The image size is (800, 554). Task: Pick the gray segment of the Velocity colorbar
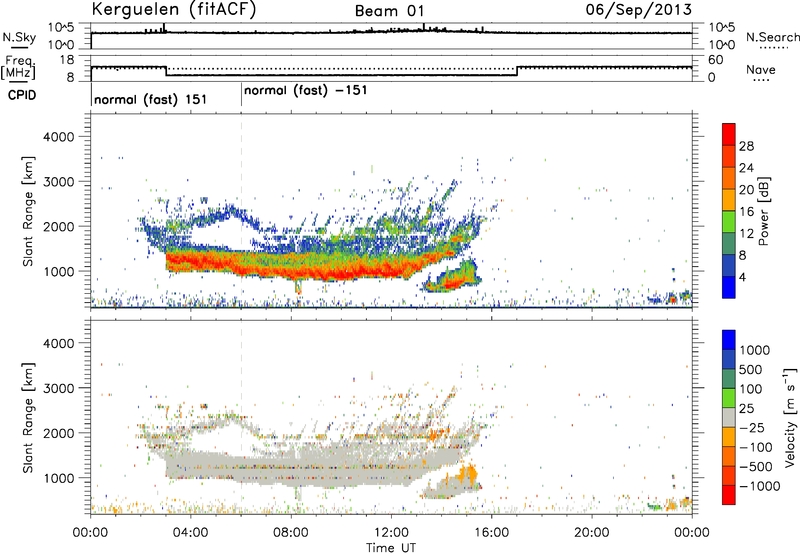(729, 417)
